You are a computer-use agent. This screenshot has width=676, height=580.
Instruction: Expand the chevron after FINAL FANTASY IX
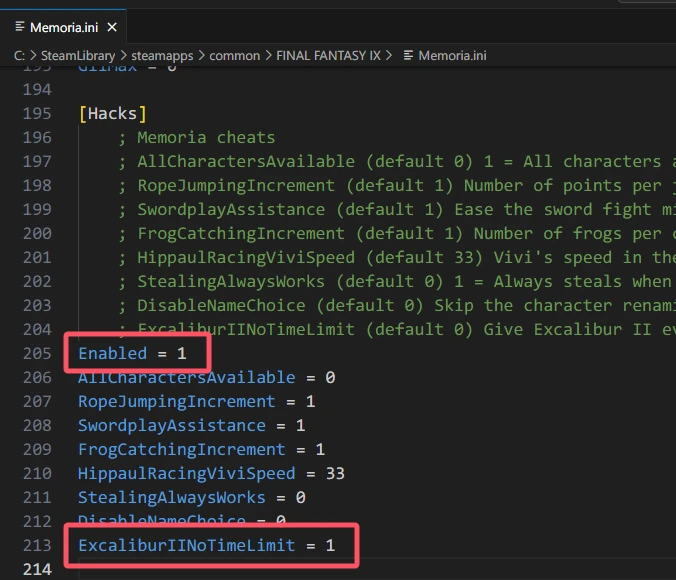click(x=389, y=56)
